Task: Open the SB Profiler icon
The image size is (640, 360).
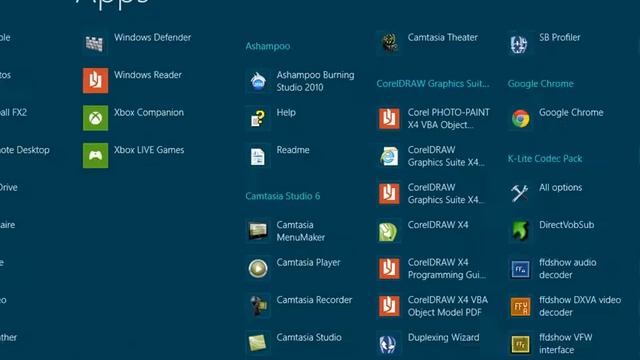Action: tap(520, 43)
